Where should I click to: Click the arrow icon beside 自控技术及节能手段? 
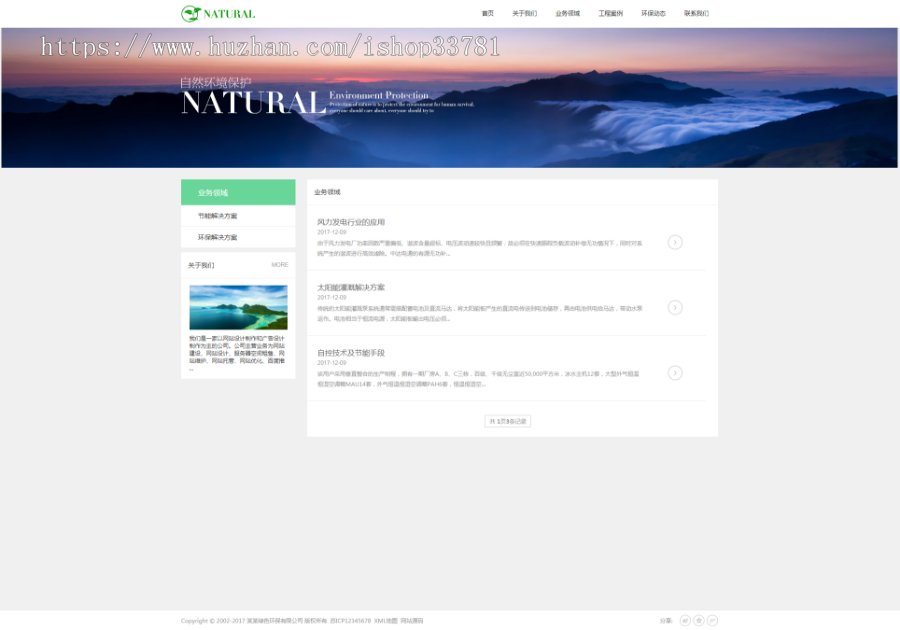[x=675, y=373]
